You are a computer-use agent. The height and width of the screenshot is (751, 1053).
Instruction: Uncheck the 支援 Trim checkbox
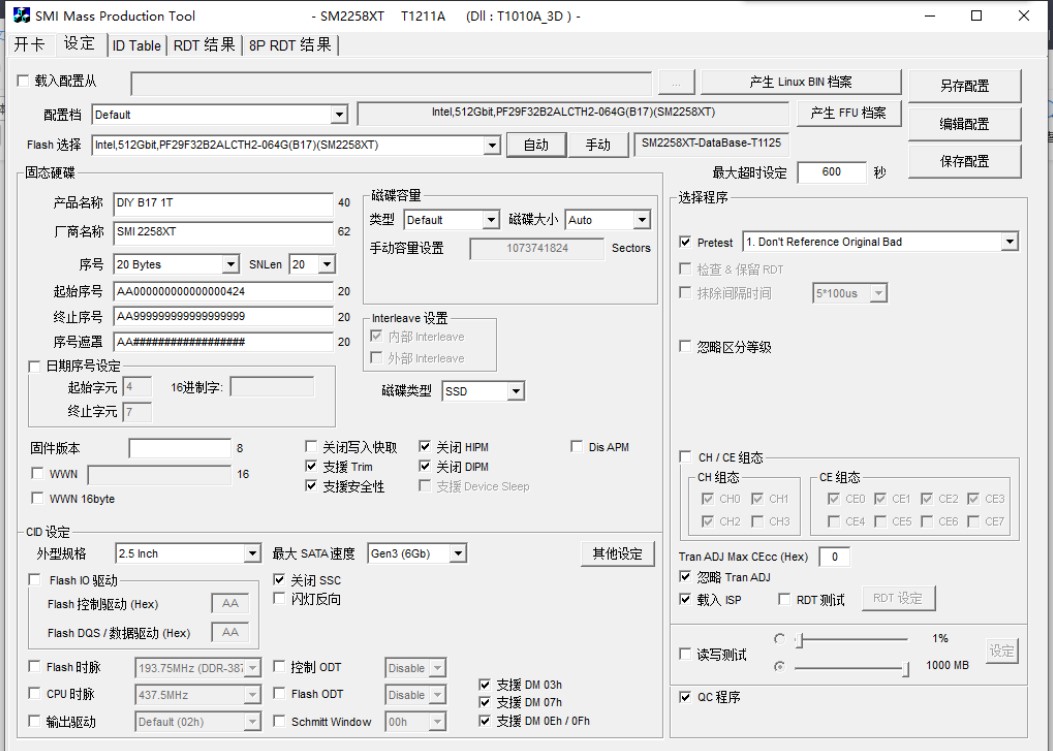(x=311, y=467)
